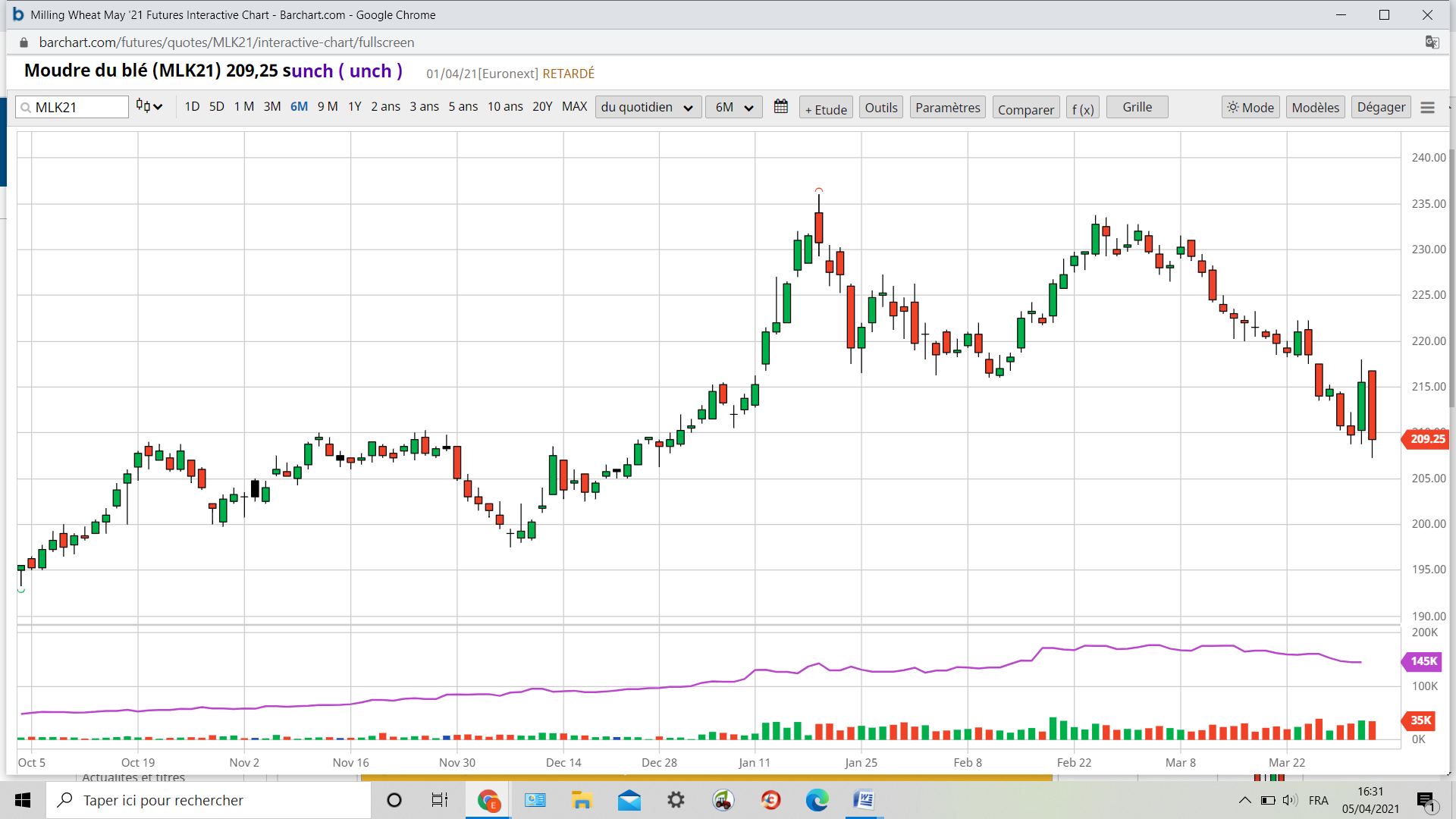Open the chart type candlestick selector
The height and width of the screenshot is (819, 1456).
[x=149, y=107]
